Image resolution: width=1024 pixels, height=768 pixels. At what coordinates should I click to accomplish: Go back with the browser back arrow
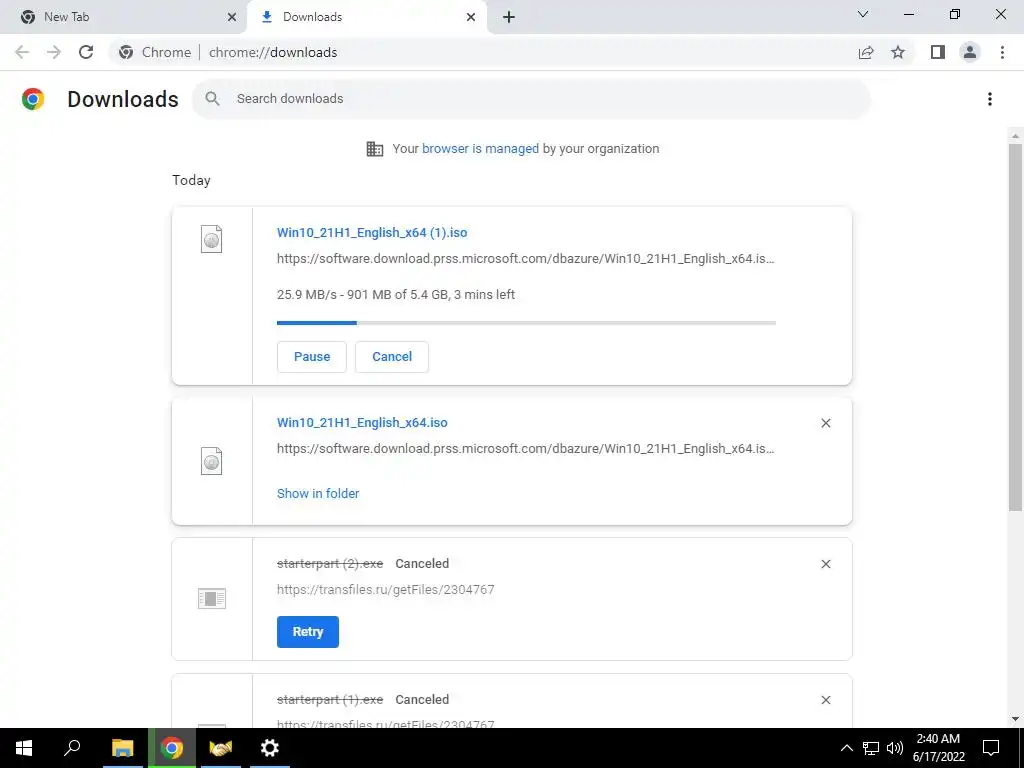pos(22,52)
